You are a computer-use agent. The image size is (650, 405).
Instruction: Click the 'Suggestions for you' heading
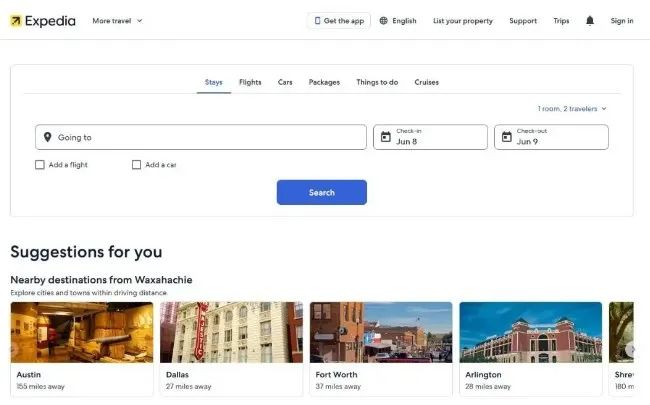click(x=86, y=252)
